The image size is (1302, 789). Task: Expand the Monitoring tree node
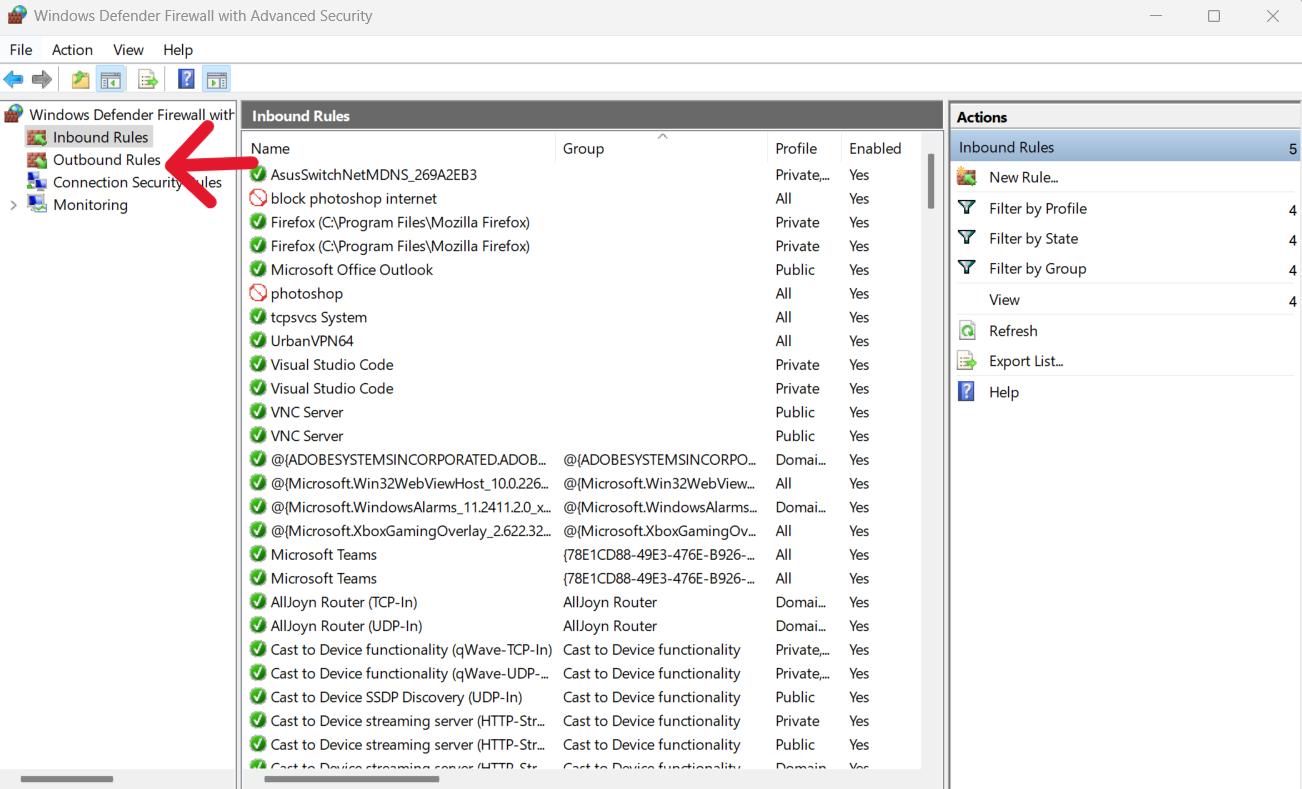point(13,205)
